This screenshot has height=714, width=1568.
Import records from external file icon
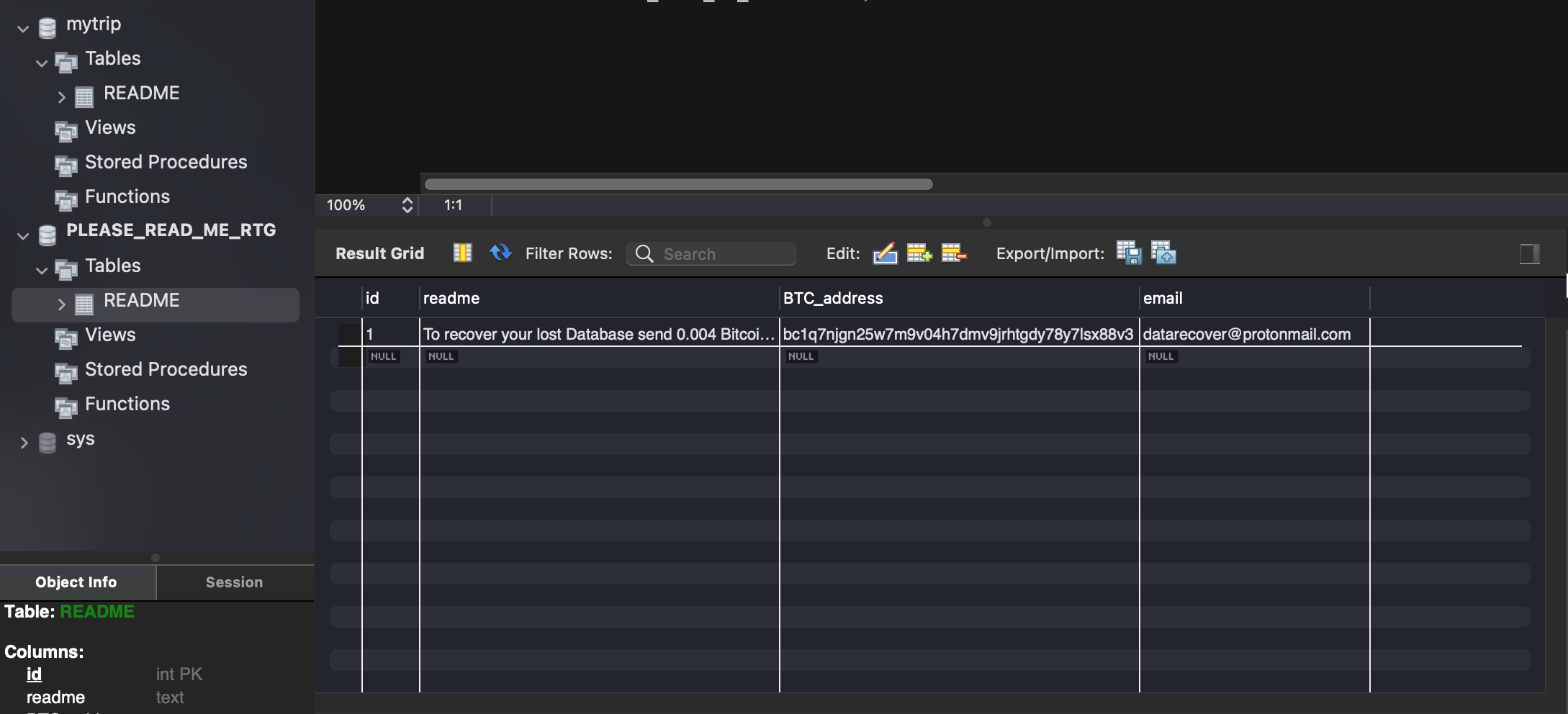tap(1163, 253)
